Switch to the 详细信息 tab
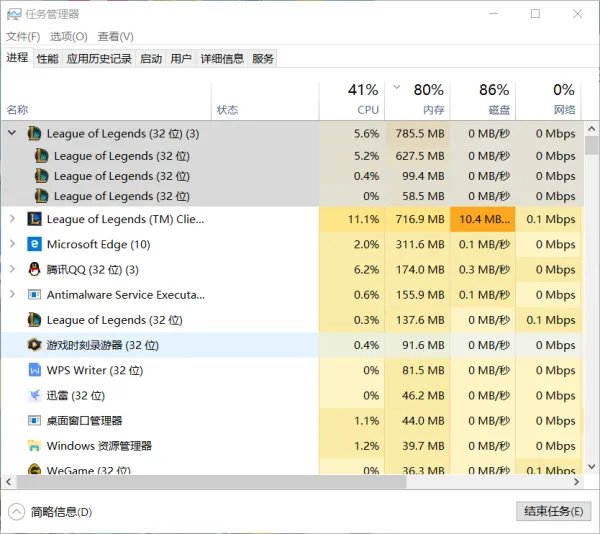This screenshot has height=534, width=600. 222,59
